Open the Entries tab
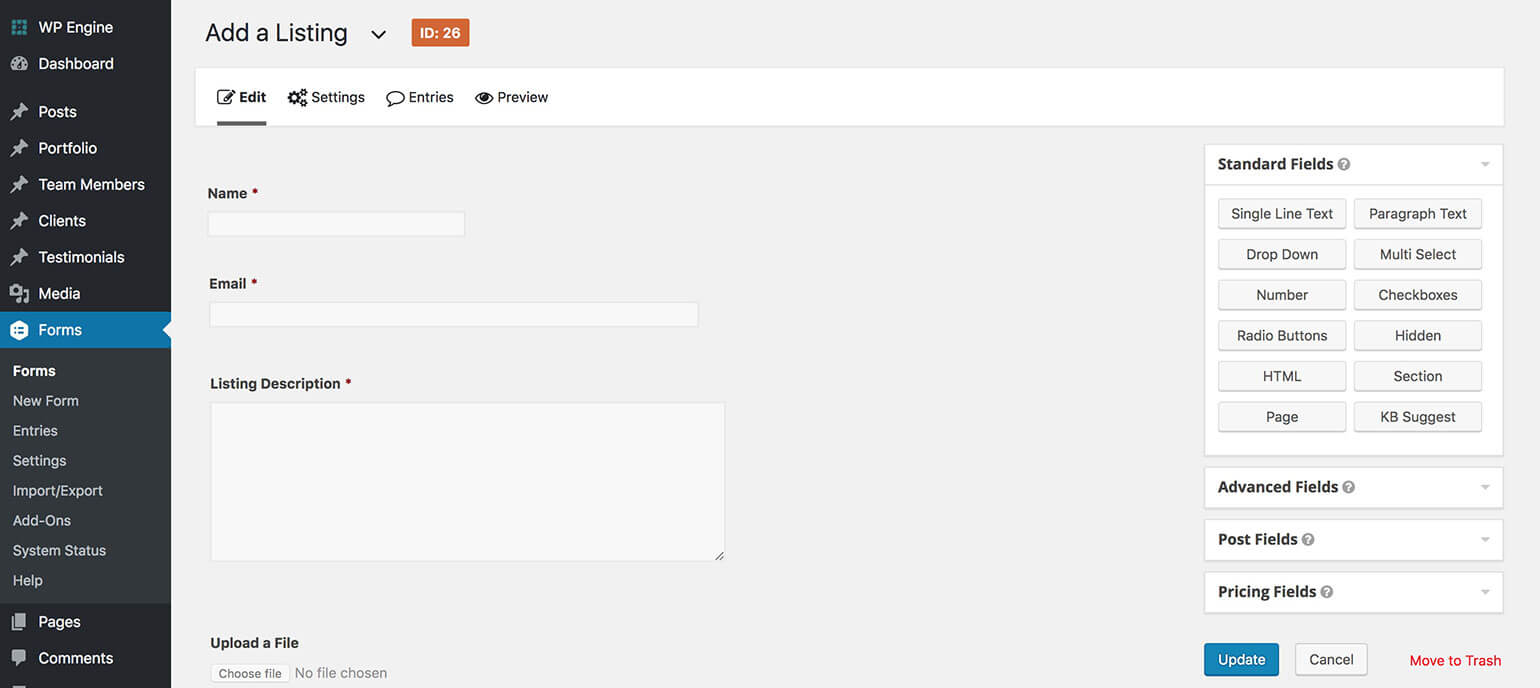1540x688 pixels. (420, 97)
